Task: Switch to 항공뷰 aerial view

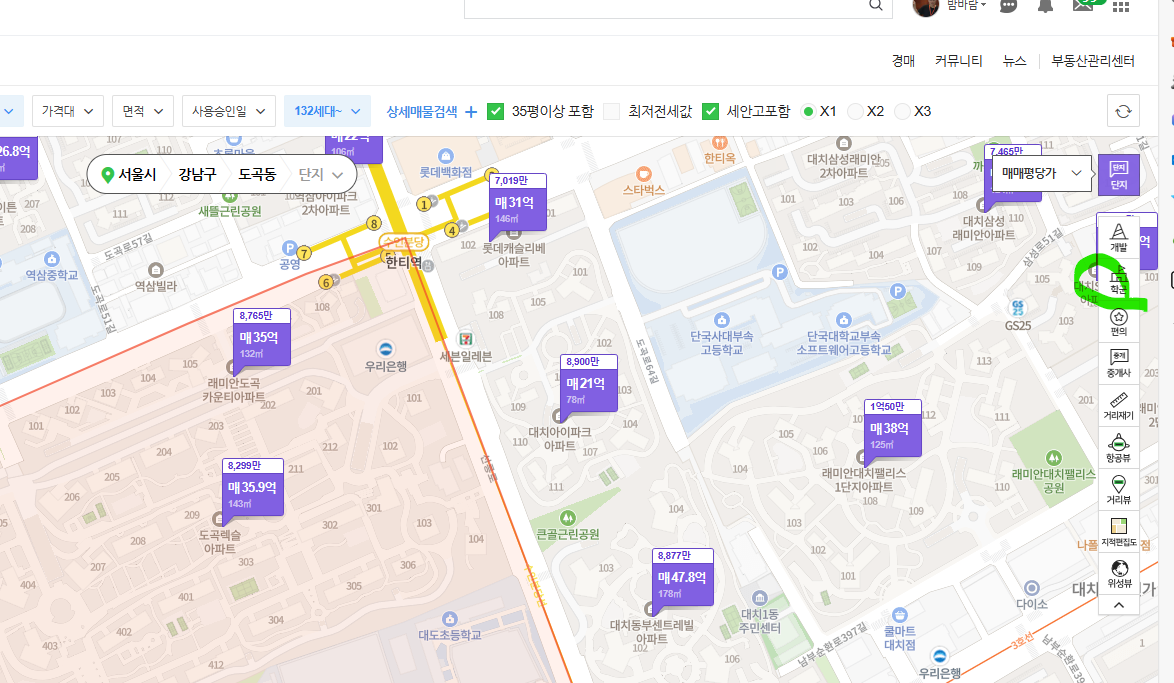Action: click(1119, 448)
